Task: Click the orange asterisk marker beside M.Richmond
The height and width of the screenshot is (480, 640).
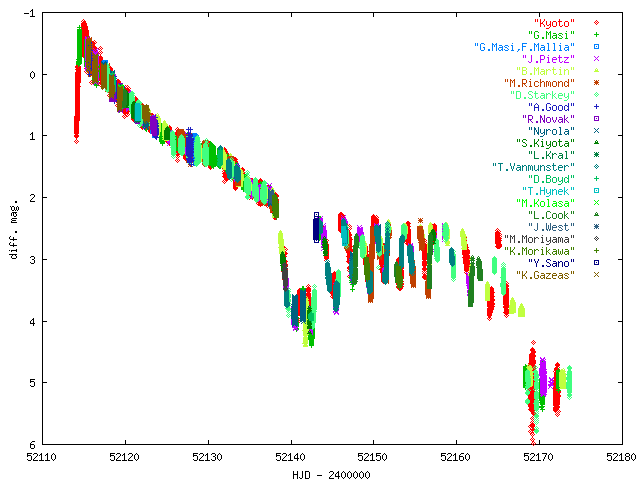Action: pos(596,83)
